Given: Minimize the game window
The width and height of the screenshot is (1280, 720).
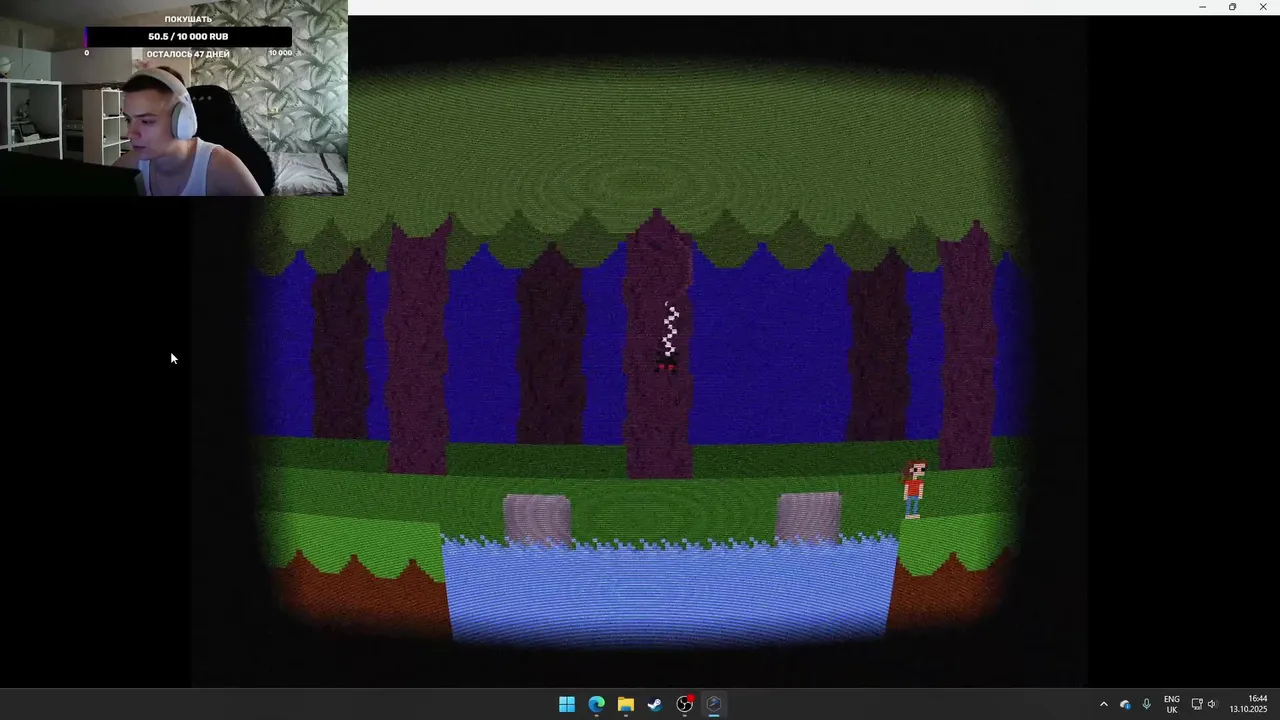Looking at the screenshot, I should [x=1202, y=7].
